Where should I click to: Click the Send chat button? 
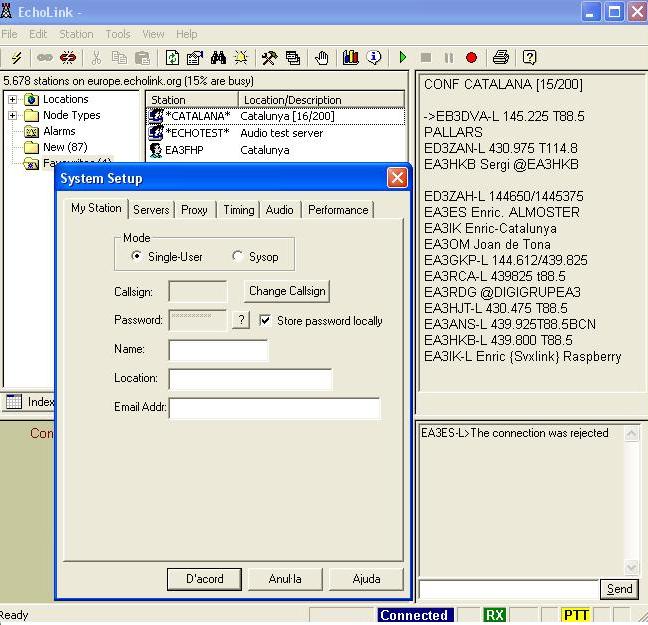(x=619, y=589)
